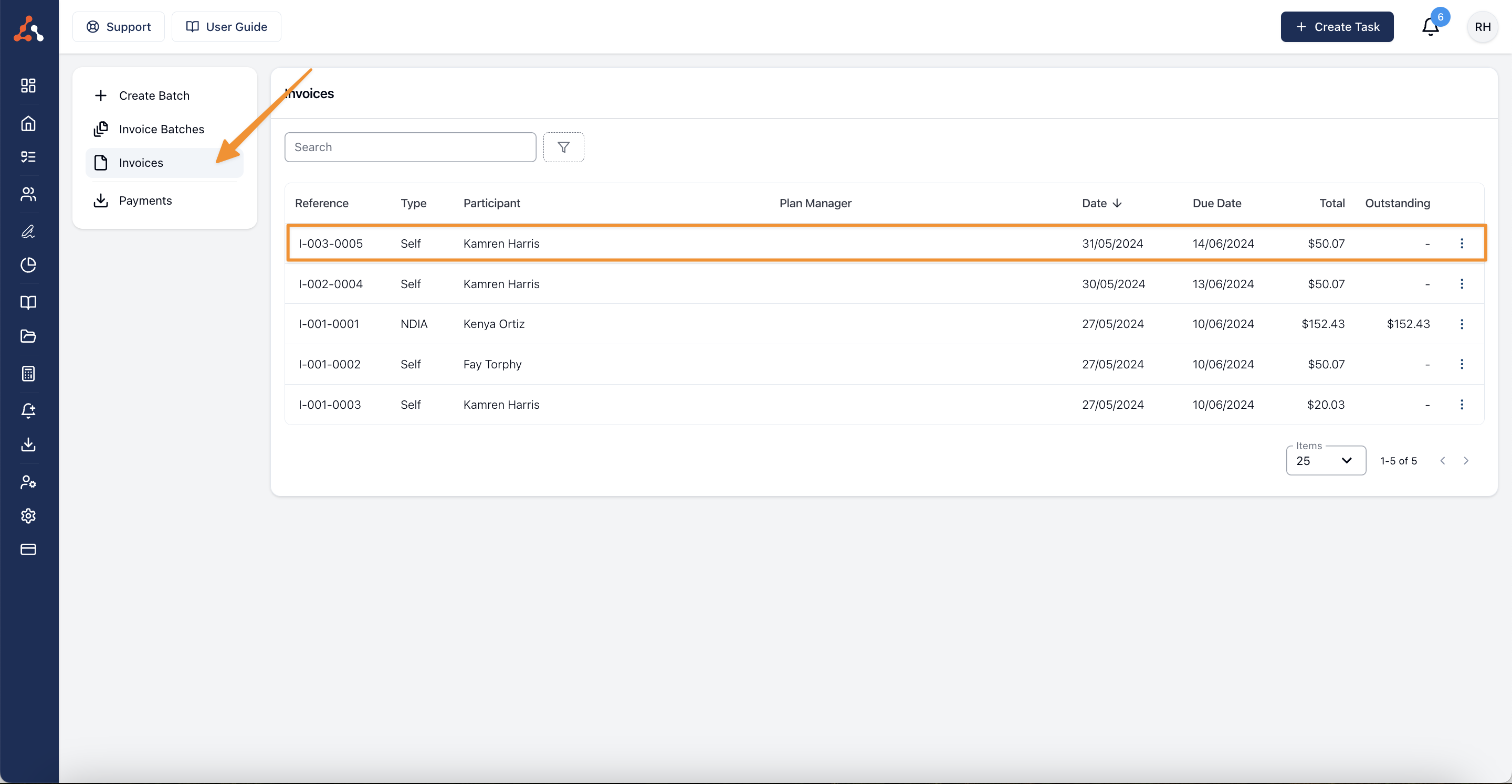Open row actions for invoice I-001-0002
Screen dimensions: 1512x784
pos(1462,364)
